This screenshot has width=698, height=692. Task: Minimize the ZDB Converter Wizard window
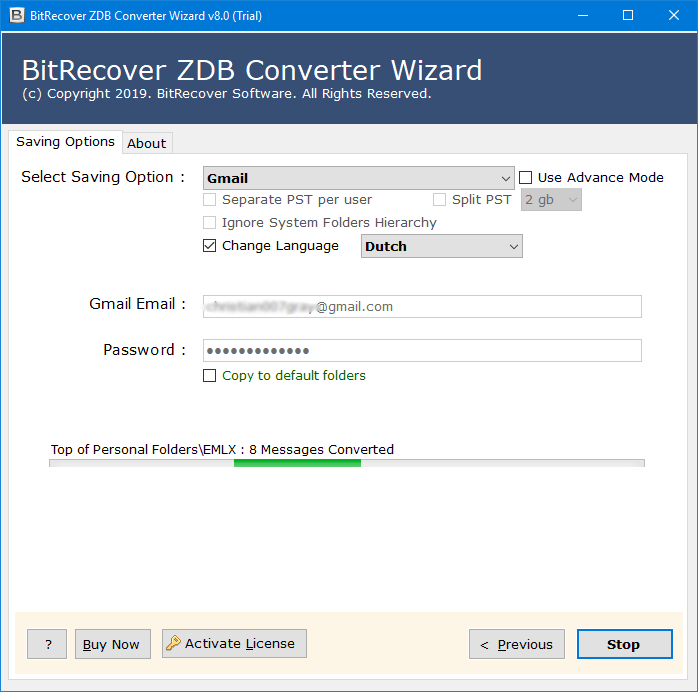pyautogui.click(x=583, y=16)
